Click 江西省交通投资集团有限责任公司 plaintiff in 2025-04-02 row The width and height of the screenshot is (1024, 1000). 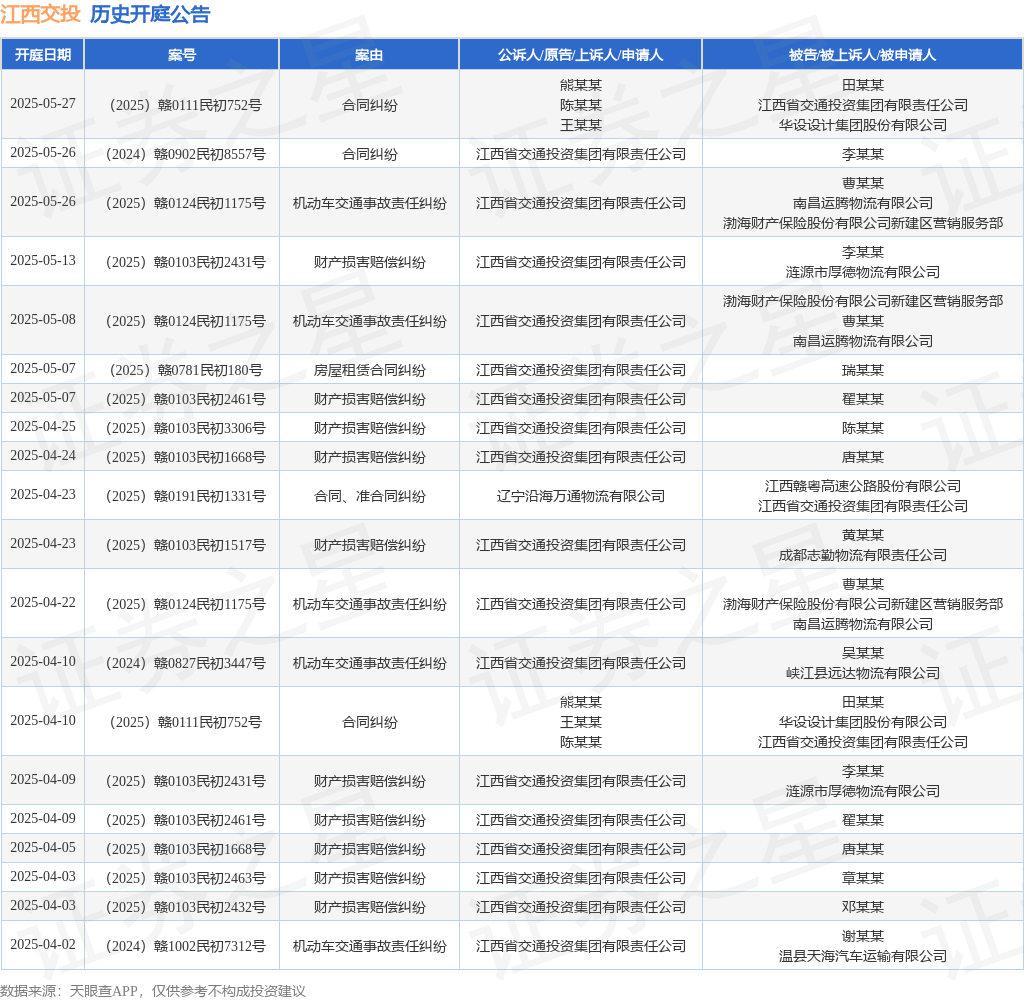coord(581,946)
